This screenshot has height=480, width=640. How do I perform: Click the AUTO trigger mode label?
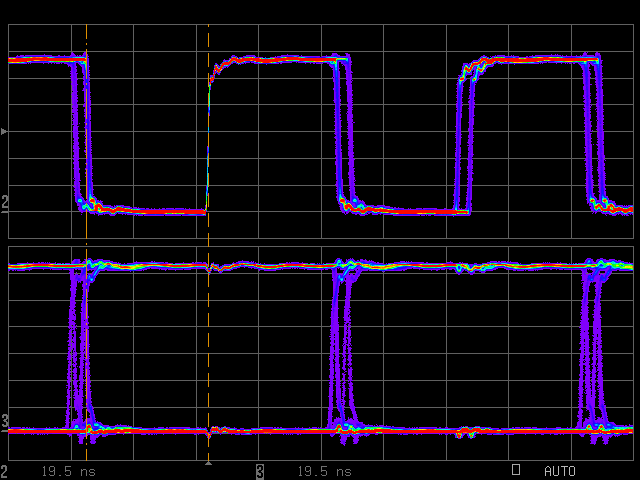pos(560,471)
